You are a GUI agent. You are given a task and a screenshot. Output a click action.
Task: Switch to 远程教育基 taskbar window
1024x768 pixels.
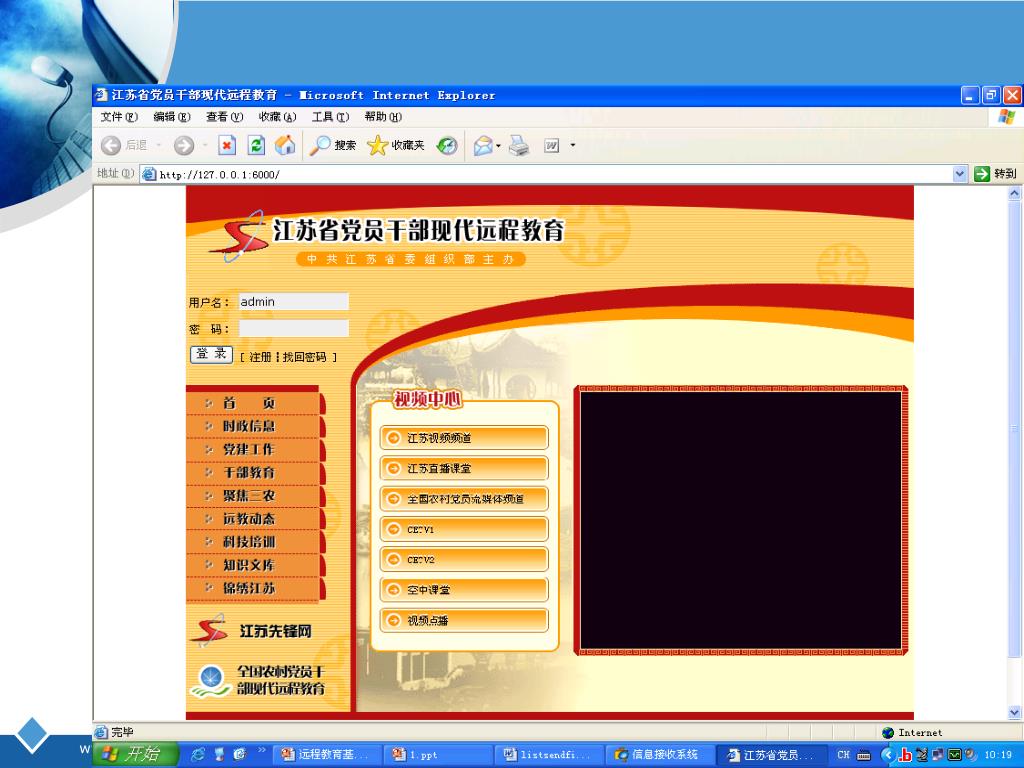click(x=327, y=755)
